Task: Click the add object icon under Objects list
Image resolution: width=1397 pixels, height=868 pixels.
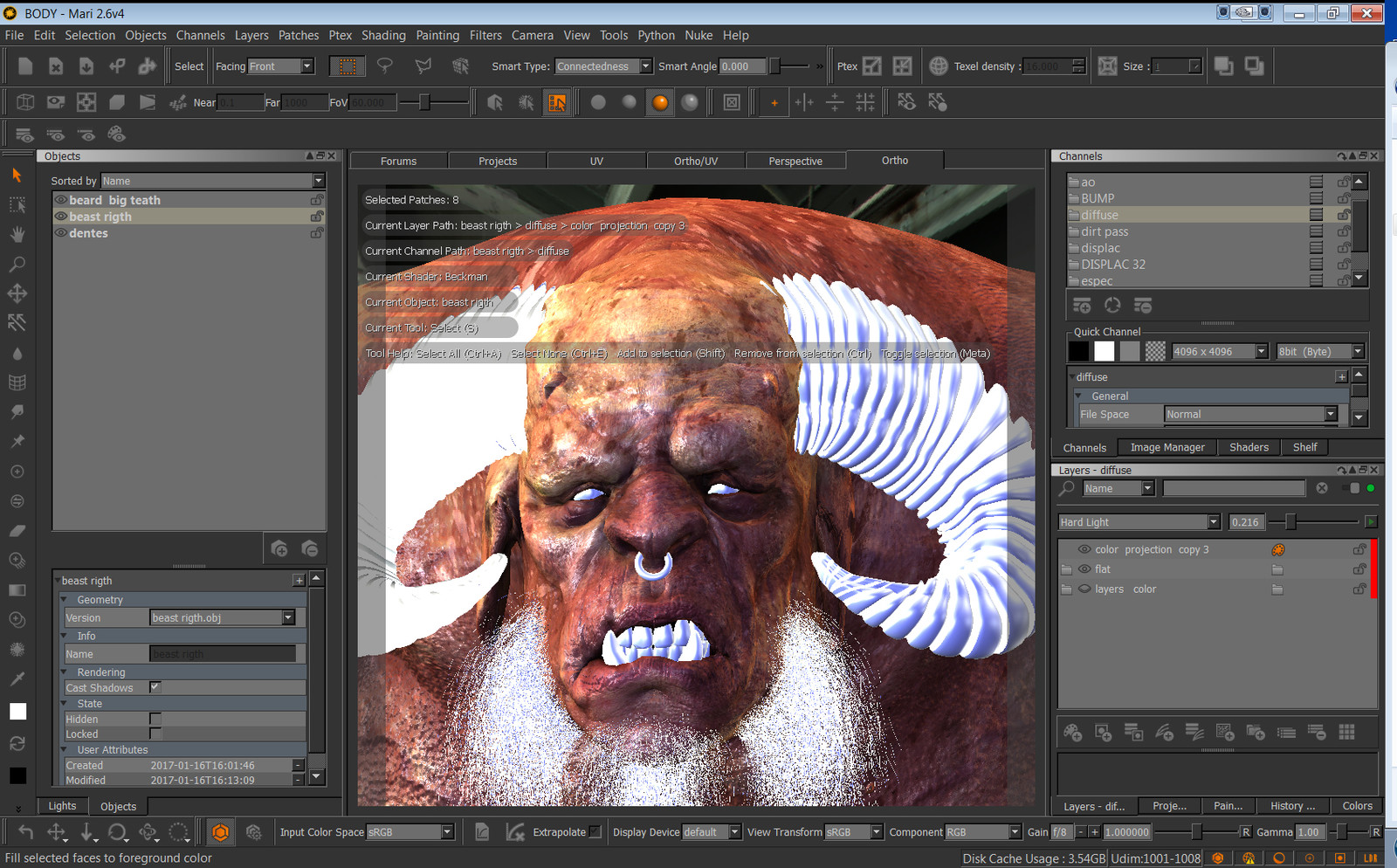Action: pos(279,548)
